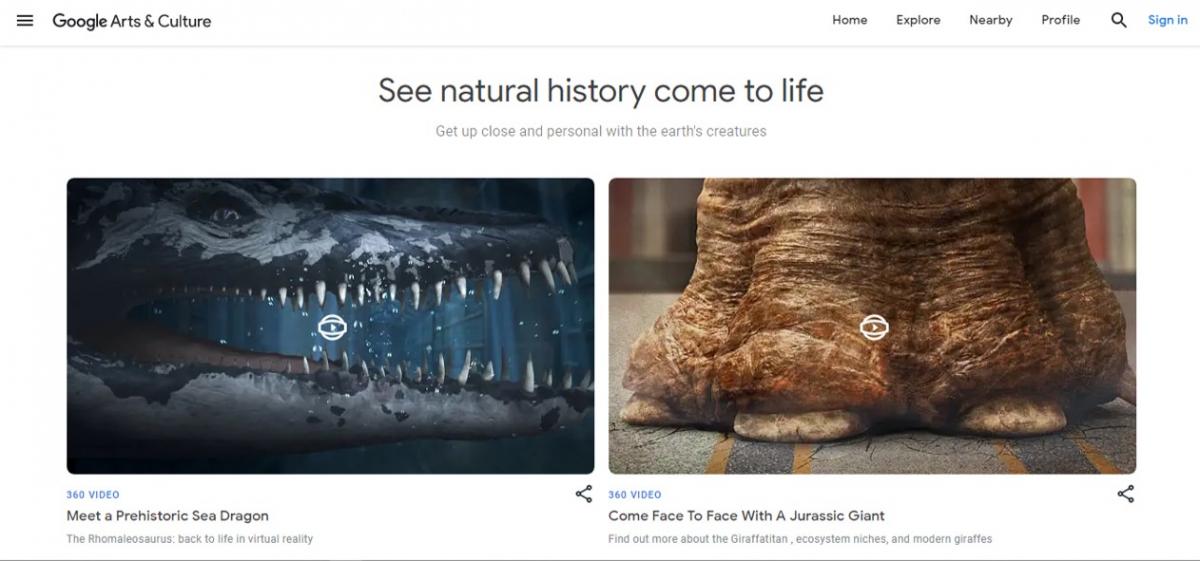The width and height of the screenshot is (1200, 561).
Task: Share the Prehistoric Sea Dragon video
Action: pyautogui.click(x=584, y=493)
